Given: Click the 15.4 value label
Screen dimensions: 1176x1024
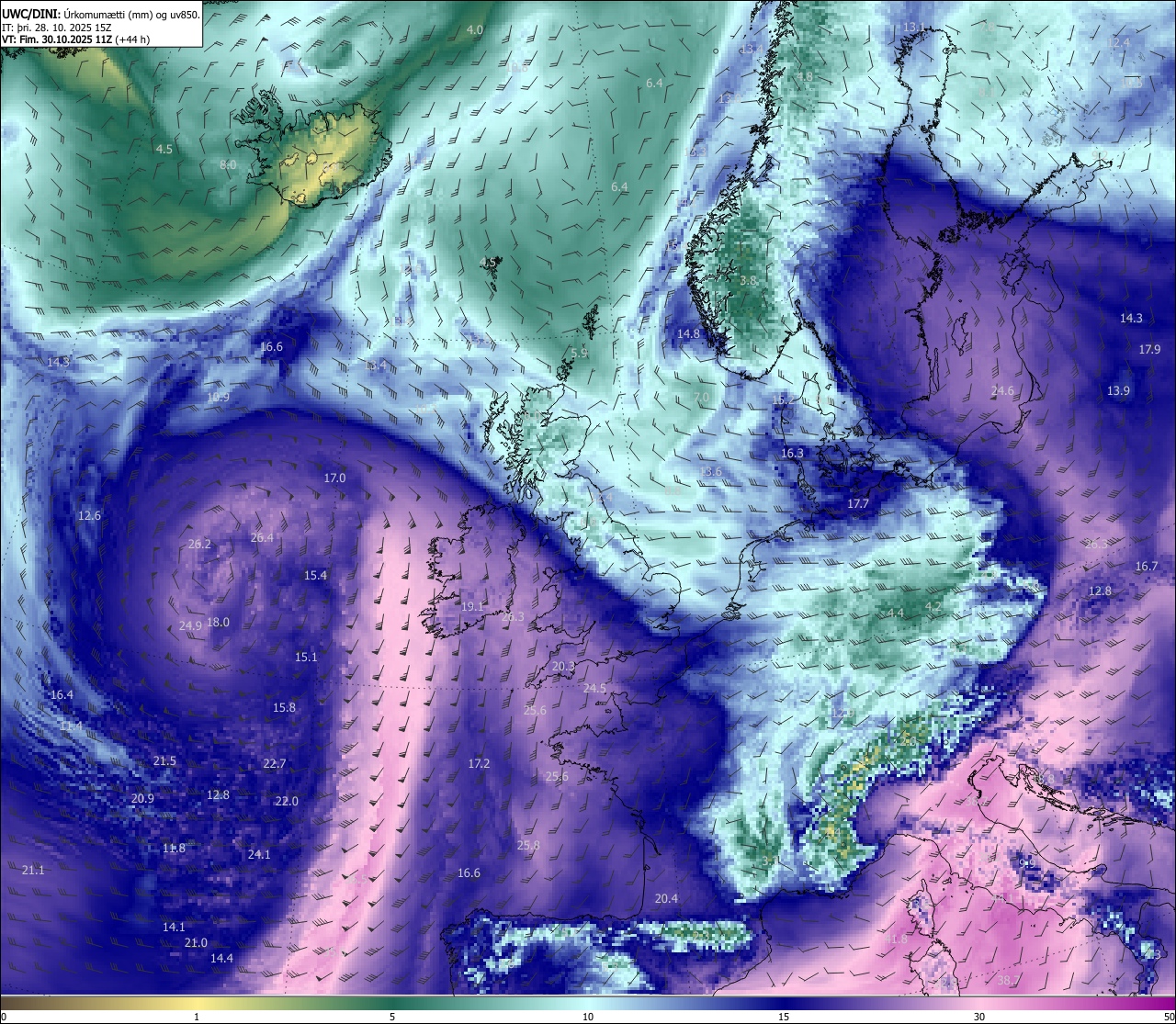Looking at the screenshot, I should [x=315, y=576].
